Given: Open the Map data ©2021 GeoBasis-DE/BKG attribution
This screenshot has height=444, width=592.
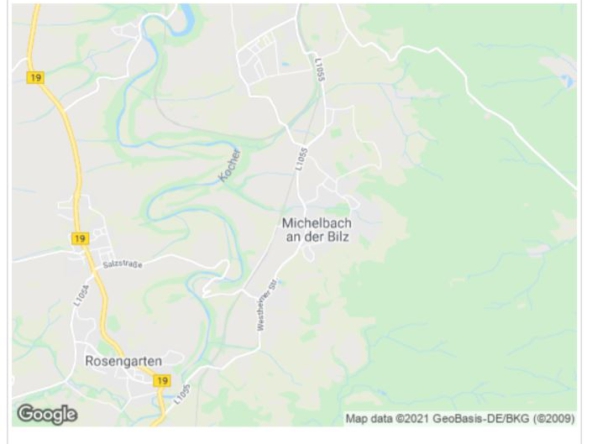Looking at the screenshot, I should point(460,419).
